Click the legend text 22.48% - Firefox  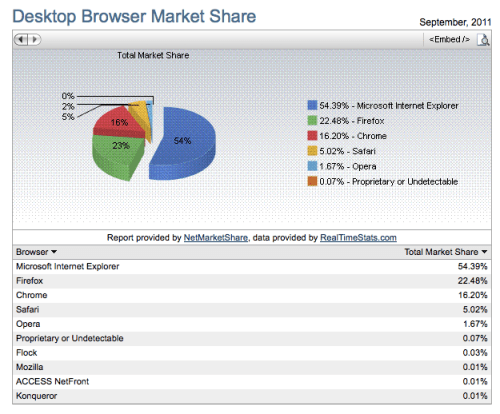[x=352, y=121]
